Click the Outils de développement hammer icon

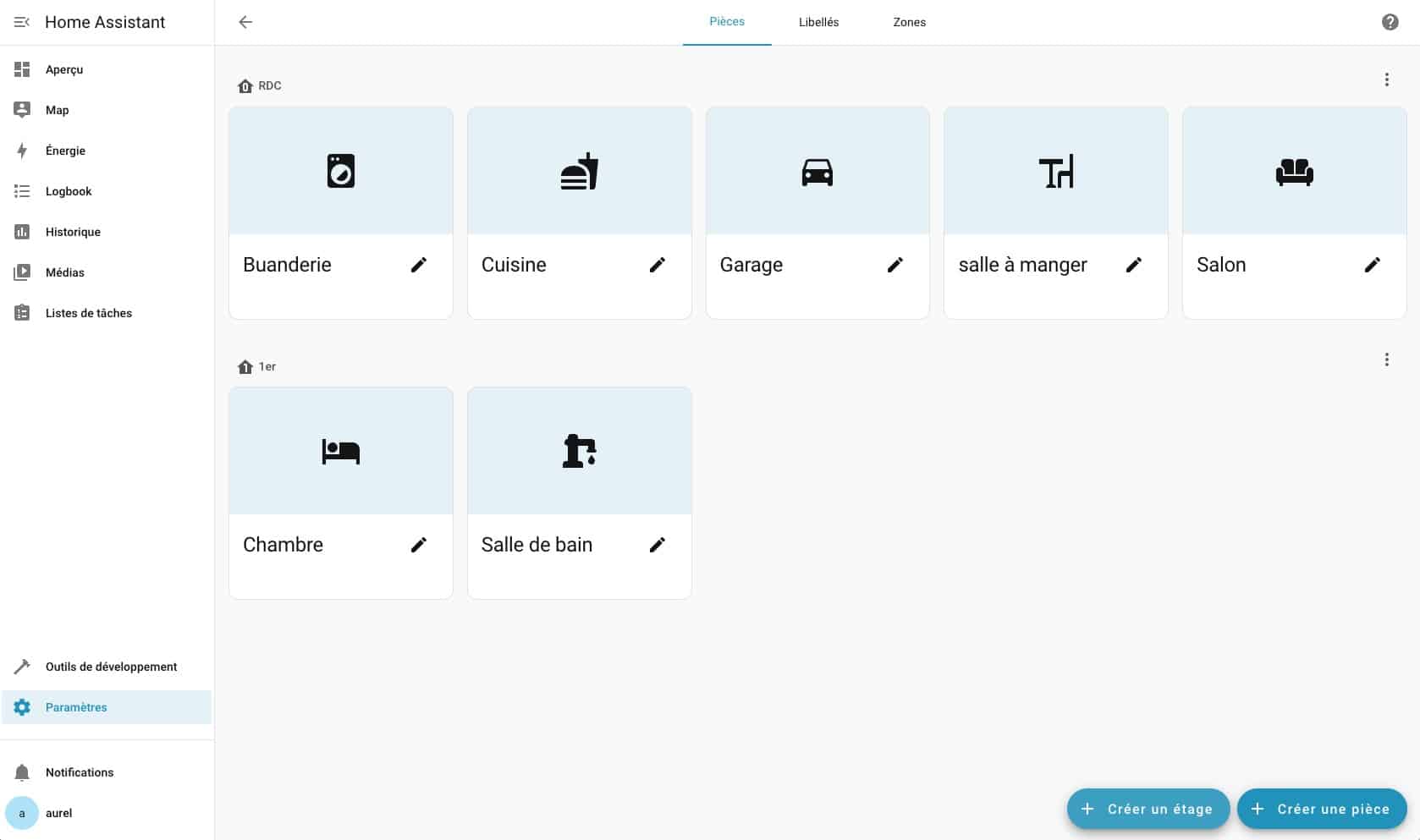point(22,667)
